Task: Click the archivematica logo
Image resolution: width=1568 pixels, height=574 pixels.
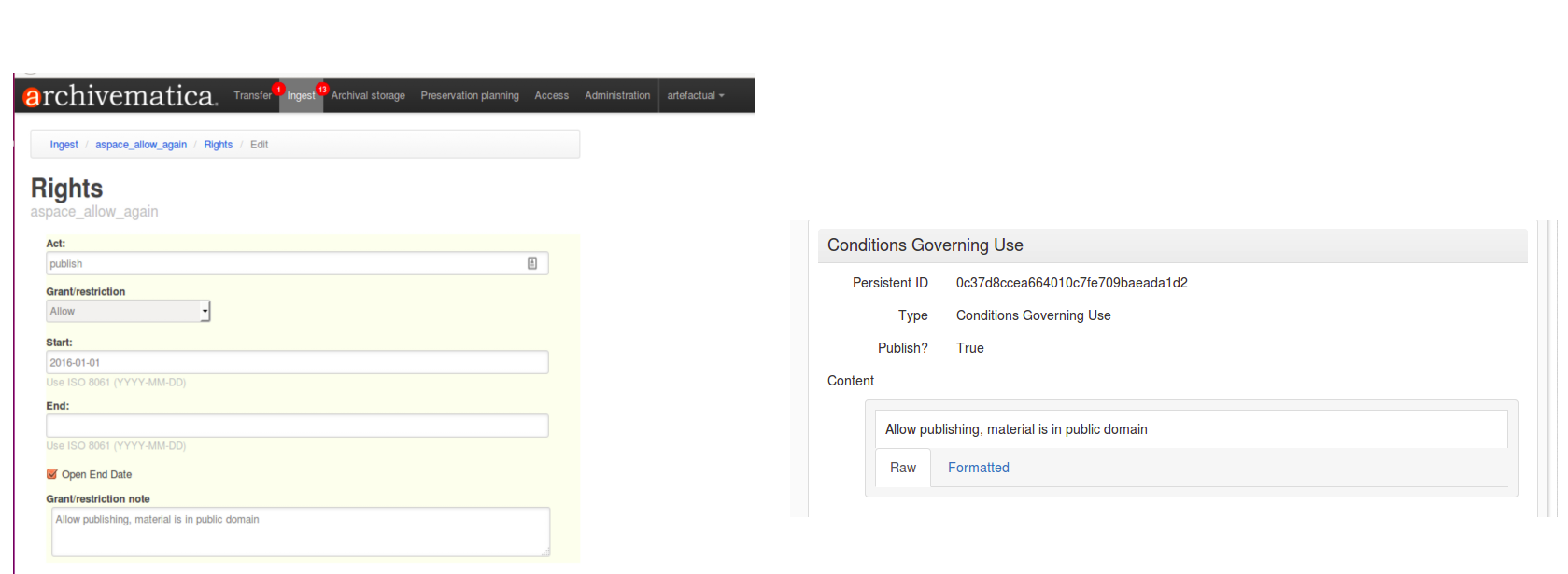Action: (120, 96)
